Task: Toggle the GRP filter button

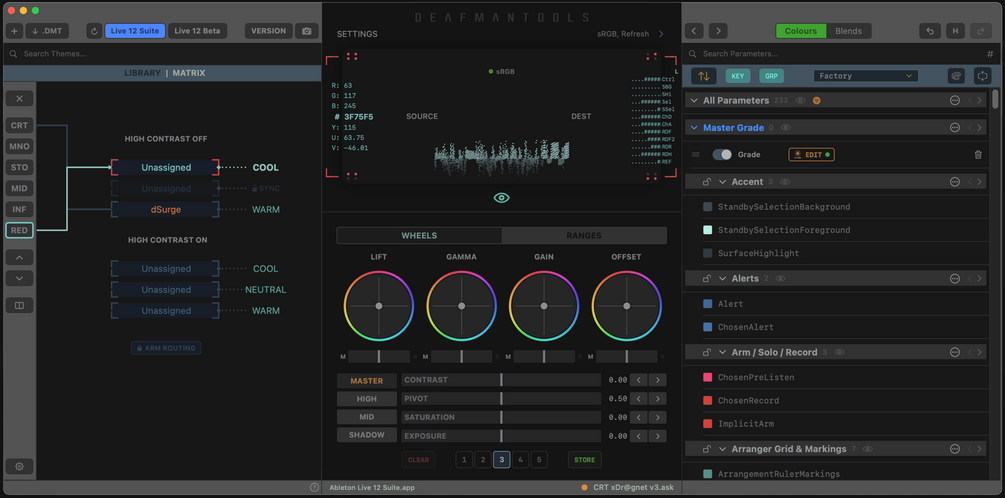Action: [772, 76]
